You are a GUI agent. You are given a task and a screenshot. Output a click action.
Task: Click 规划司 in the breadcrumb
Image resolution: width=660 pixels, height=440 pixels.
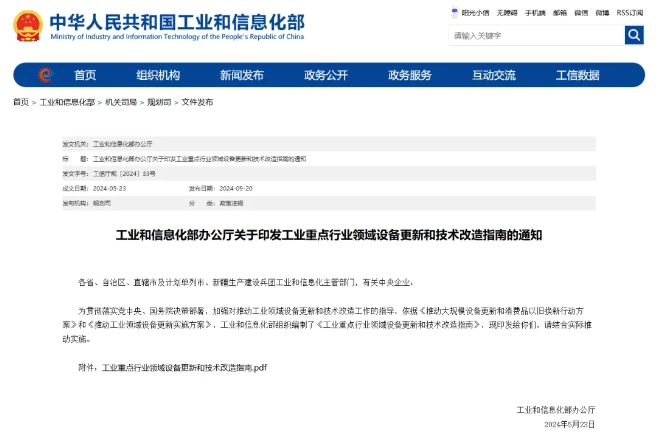point(159,102)
